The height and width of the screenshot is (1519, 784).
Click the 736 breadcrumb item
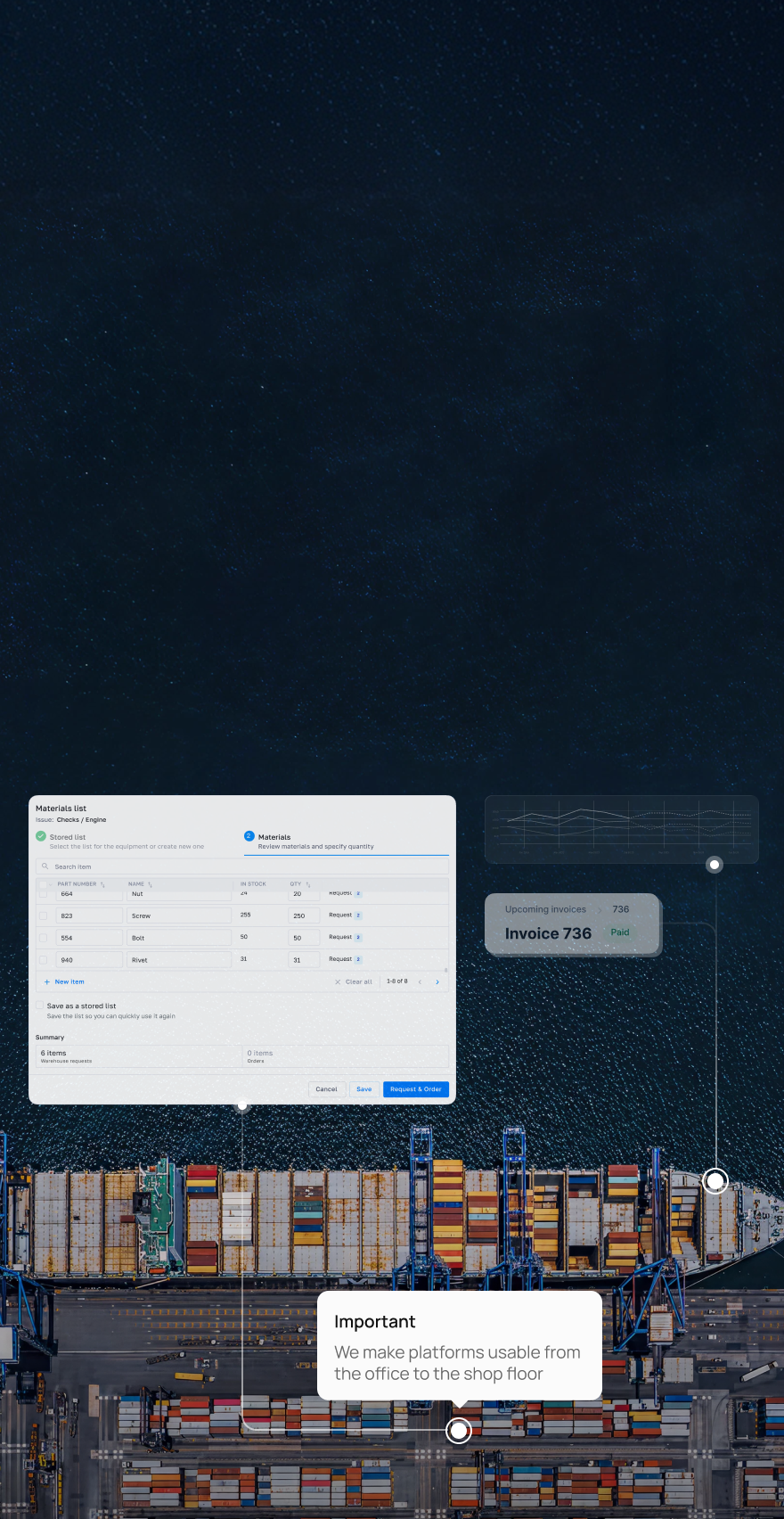tap(621, 909)
